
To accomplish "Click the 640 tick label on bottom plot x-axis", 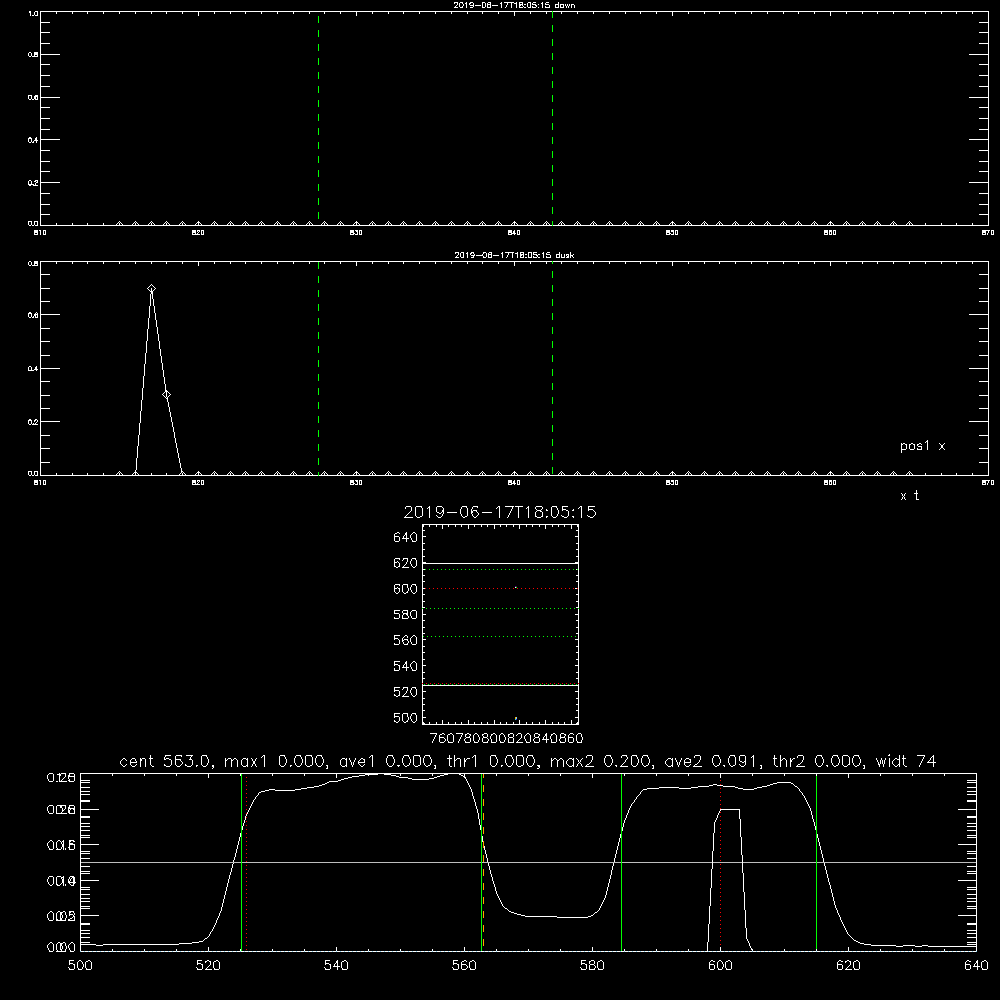I will (x=976, y=966).
